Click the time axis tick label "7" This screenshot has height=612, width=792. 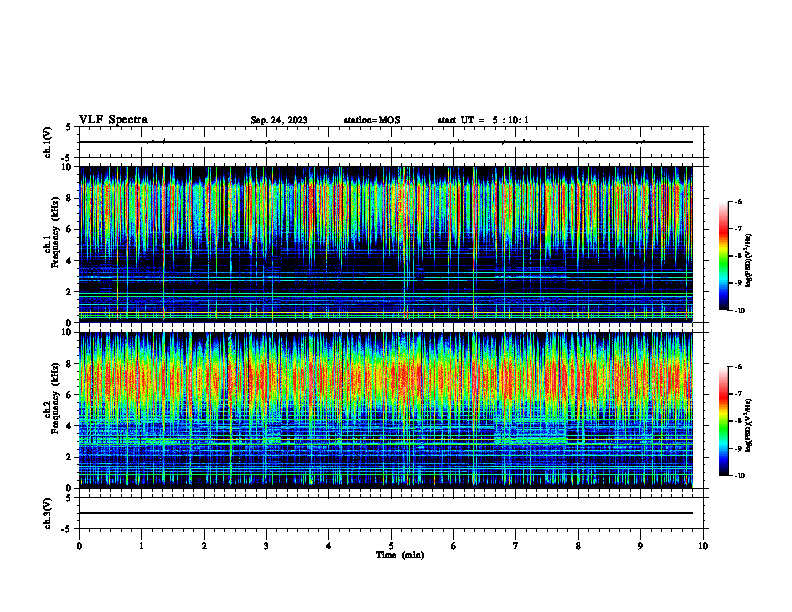pos(516,546)
